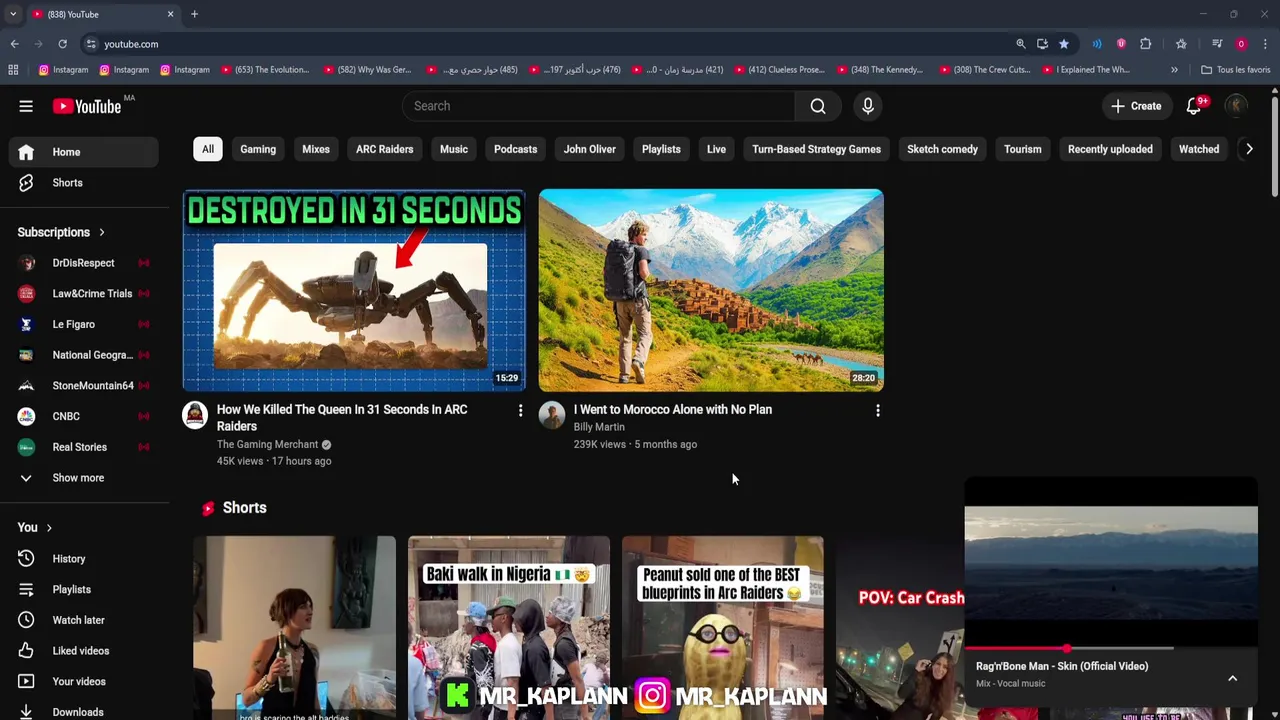The height and width of the screenshot is (720, 1280).
Task: Open the notifications bell
Action: click(x=1194, y=106)
